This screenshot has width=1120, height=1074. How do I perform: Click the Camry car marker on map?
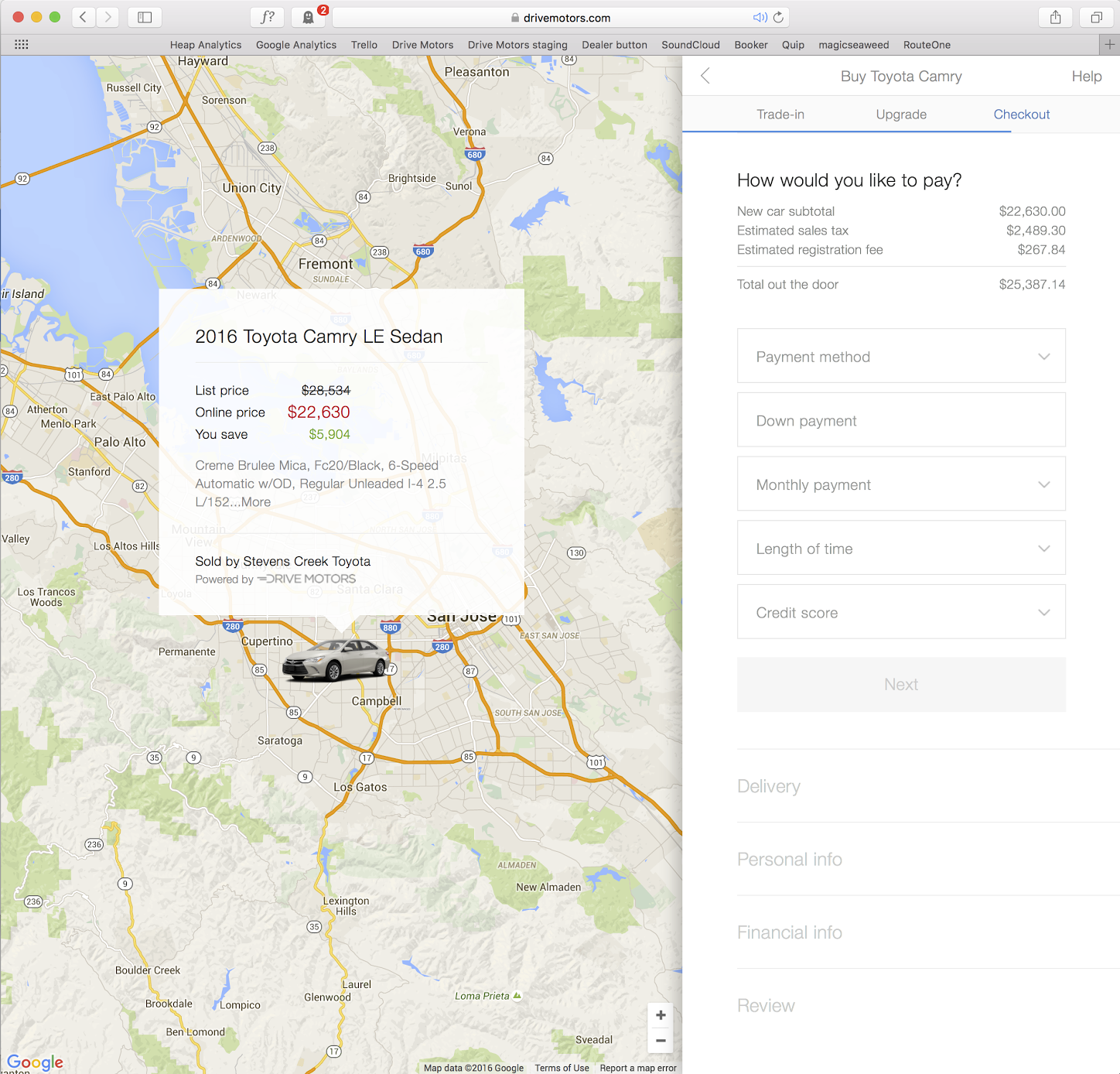click(335, 660)
